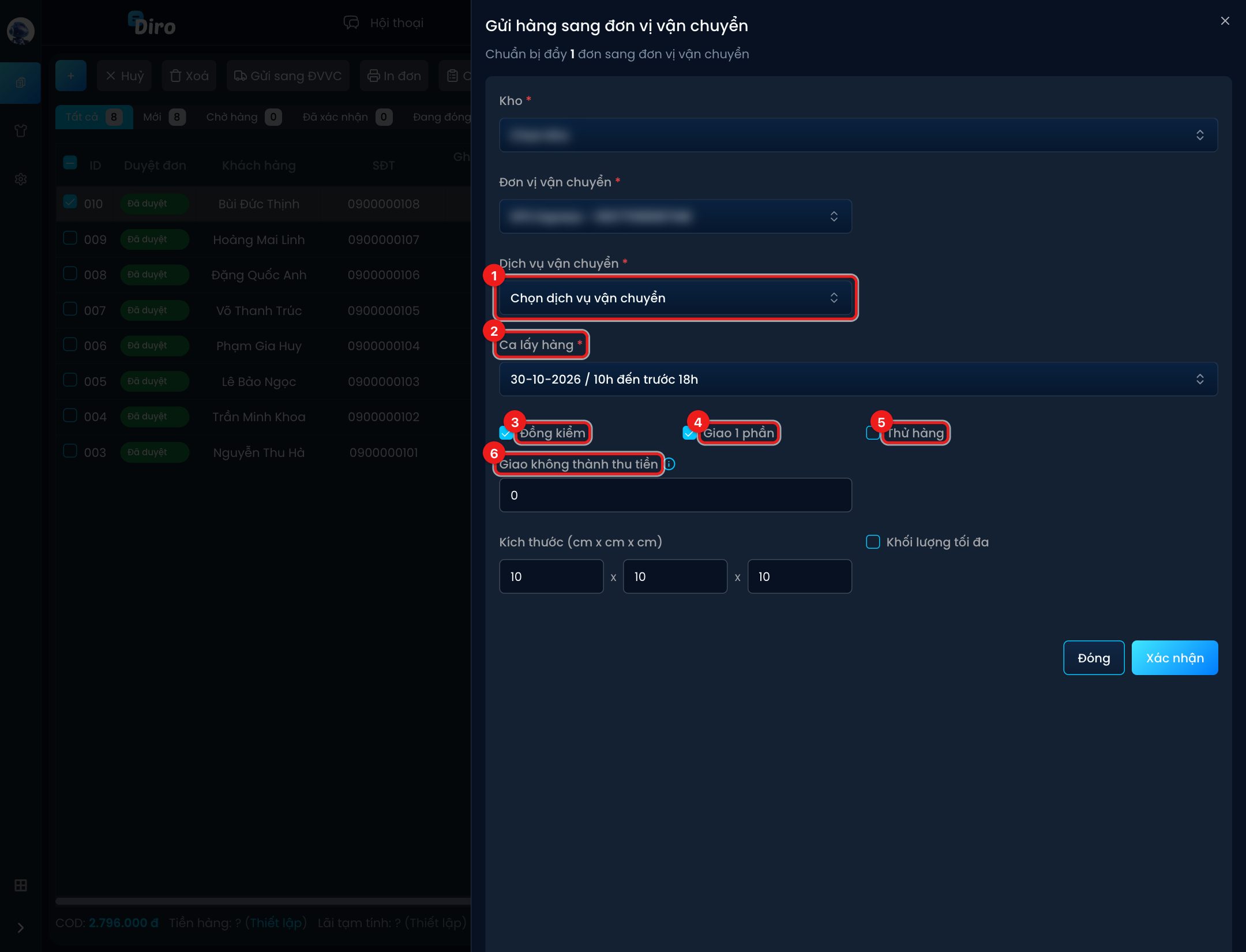1246x952 pixels.
Task: Open the products shirt icon in sidebar
Action: 21,131
